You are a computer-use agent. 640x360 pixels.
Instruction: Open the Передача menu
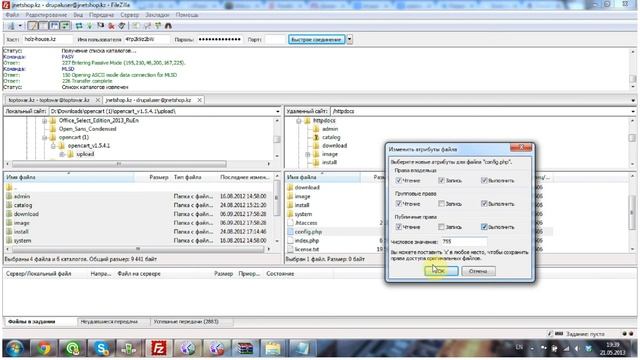[102, 15]
